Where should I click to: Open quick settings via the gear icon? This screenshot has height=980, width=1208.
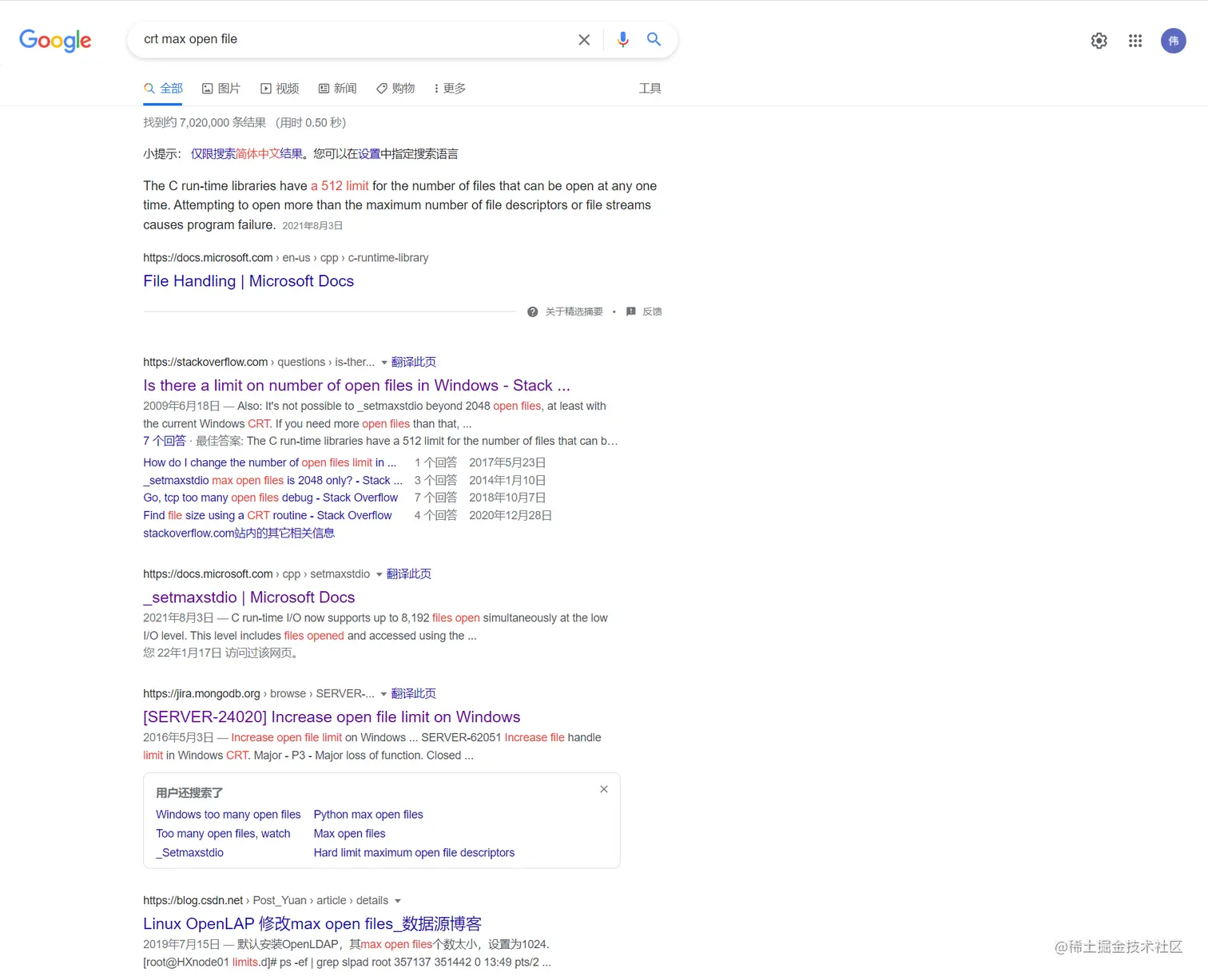tap(1099, 41)
